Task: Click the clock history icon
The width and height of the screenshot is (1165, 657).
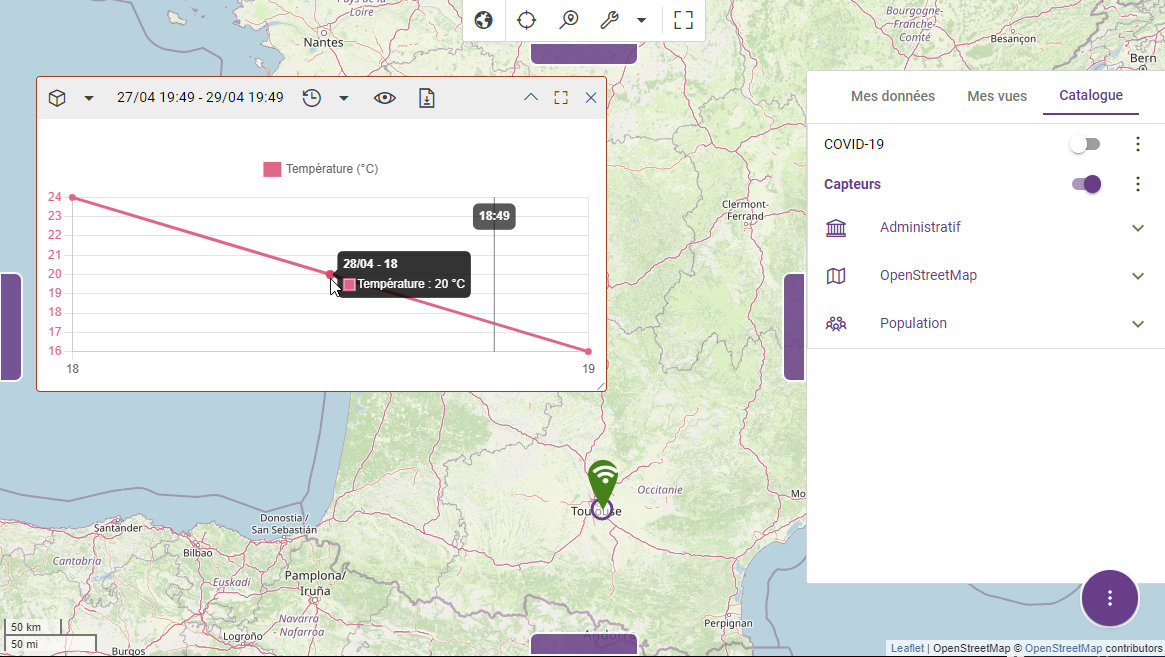Action: point(312,98)
